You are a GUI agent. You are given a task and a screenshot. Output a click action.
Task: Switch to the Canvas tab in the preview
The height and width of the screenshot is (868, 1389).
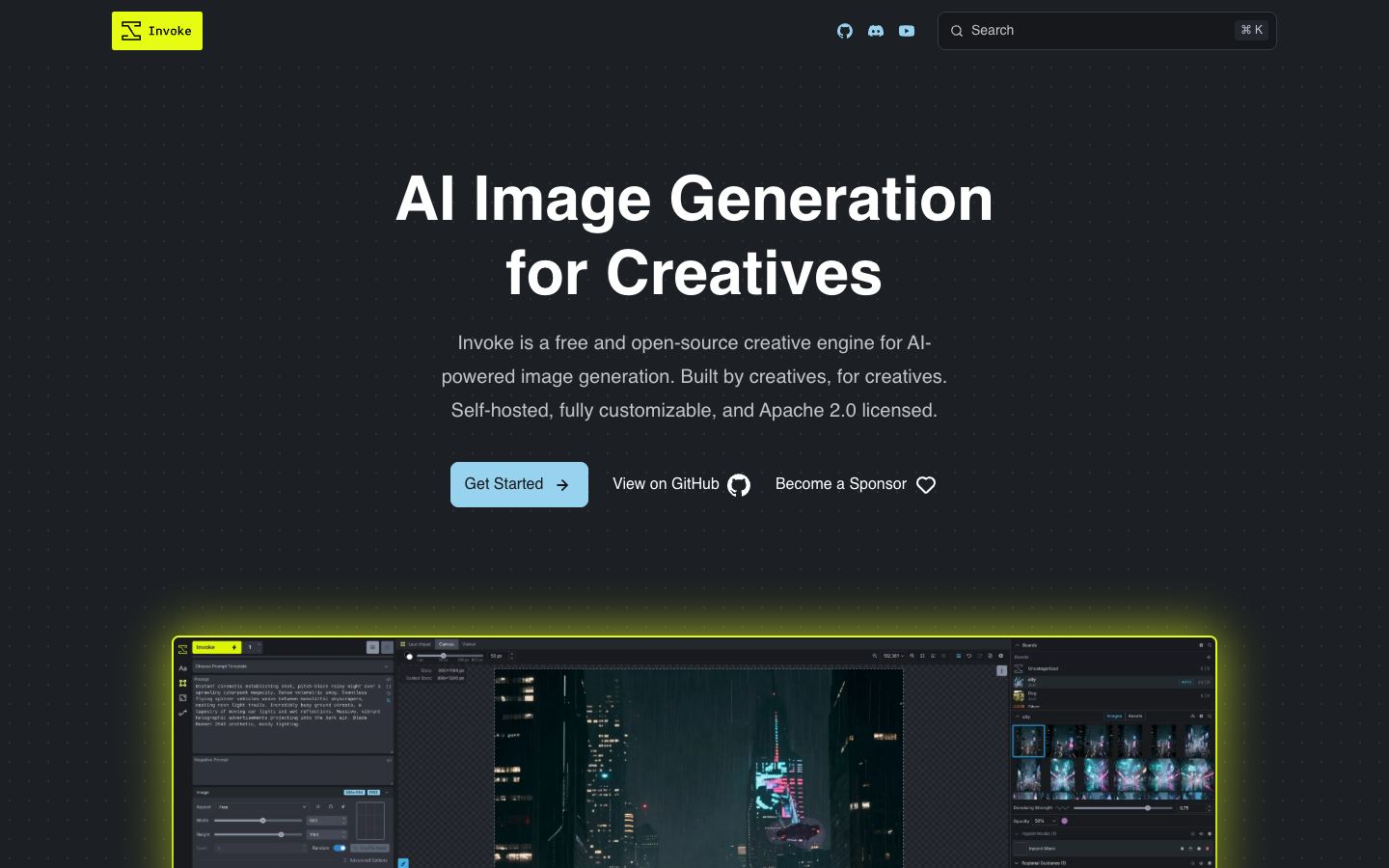click(447, 644)
